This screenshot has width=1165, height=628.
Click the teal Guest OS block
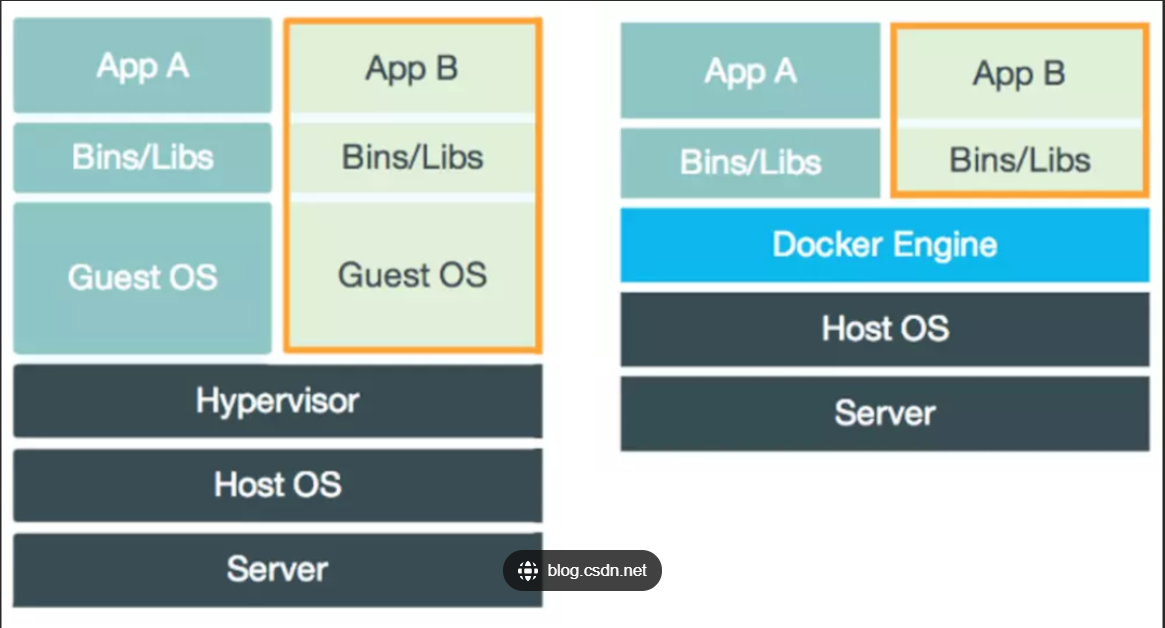(x=143, y=278)
